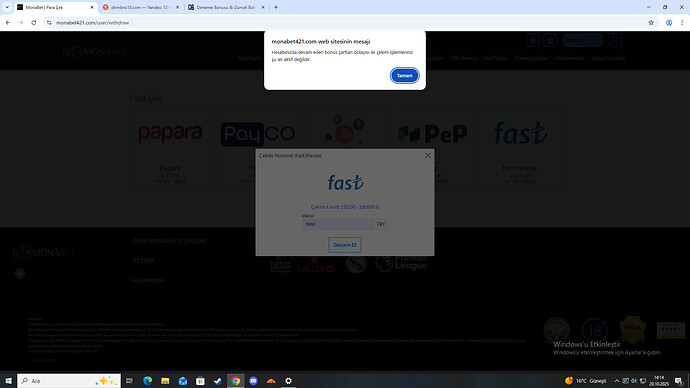The height and width of the screenshot is (388, 690).
Task: Open the Genel Kurallar menu item
Action: [x=608, y=58]
